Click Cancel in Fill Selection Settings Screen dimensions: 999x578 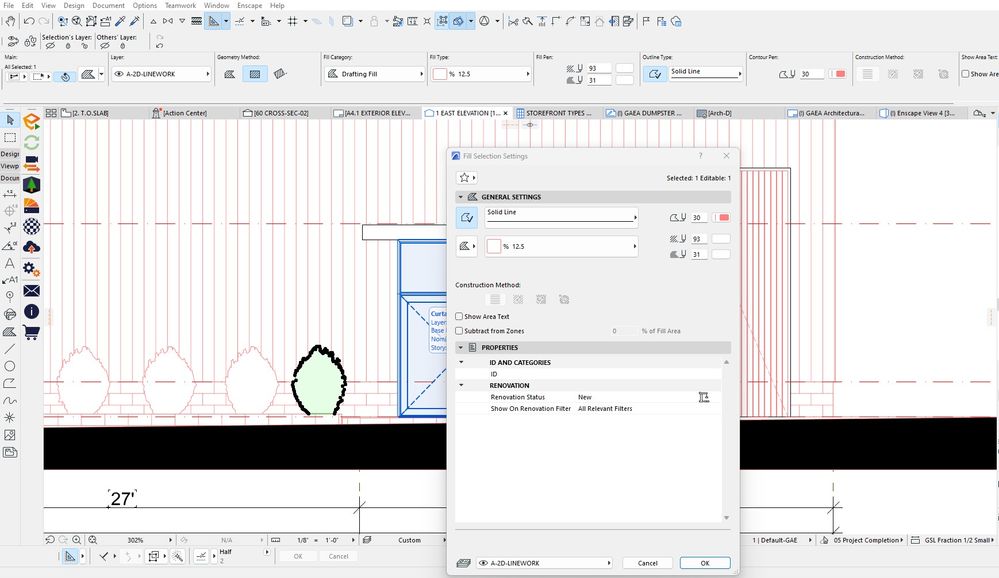[x=647, y=563]
